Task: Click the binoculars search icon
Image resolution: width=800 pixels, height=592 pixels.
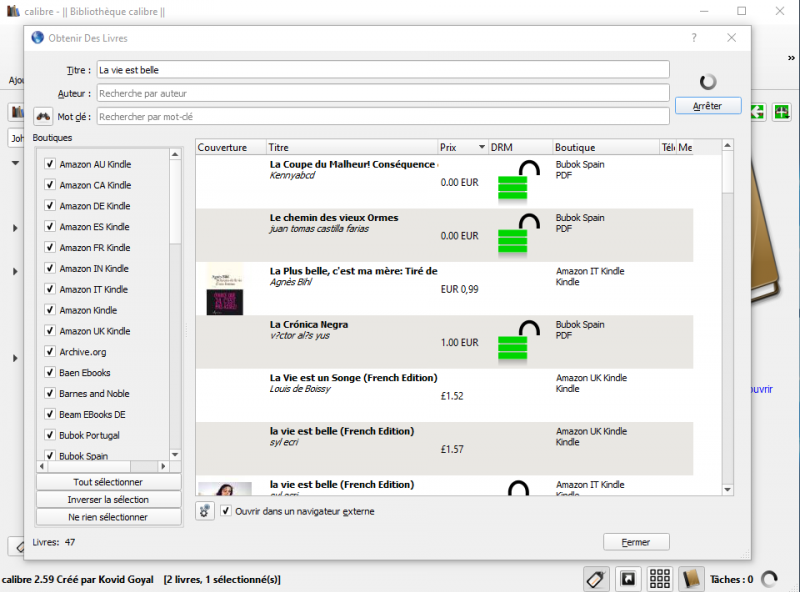Action: [42, 116]
